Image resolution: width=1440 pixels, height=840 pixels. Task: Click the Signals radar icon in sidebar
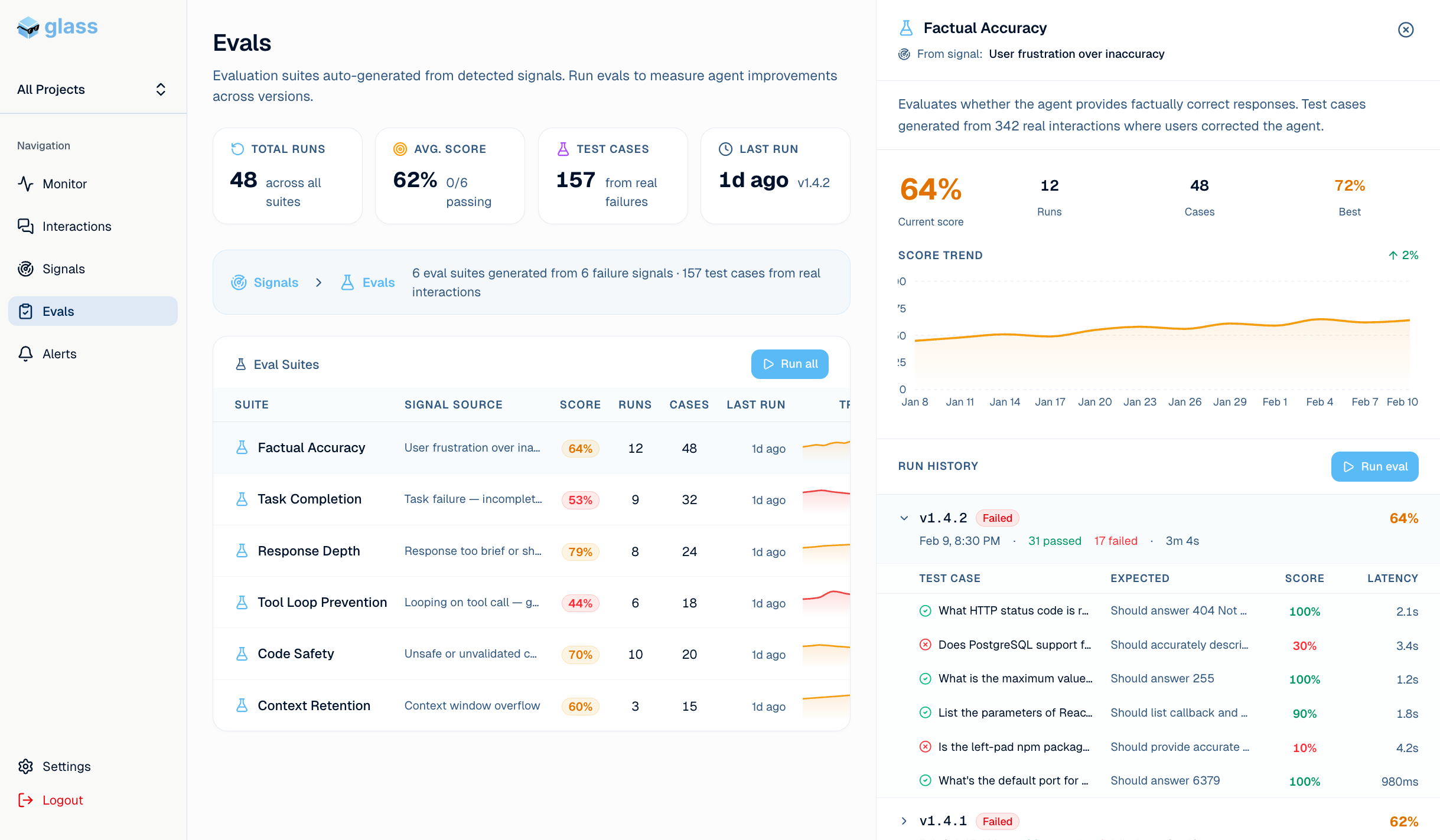(x=25, y=269)
